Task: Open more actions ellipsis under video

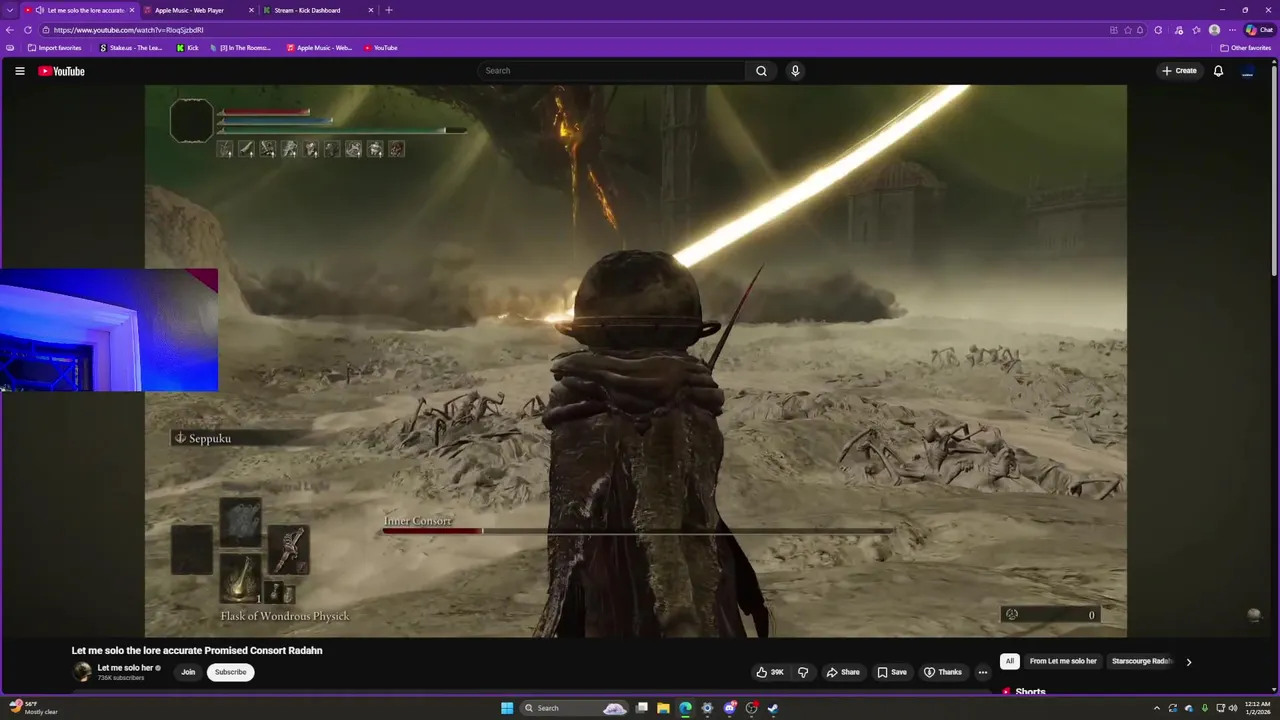Action: pos(982,672)
